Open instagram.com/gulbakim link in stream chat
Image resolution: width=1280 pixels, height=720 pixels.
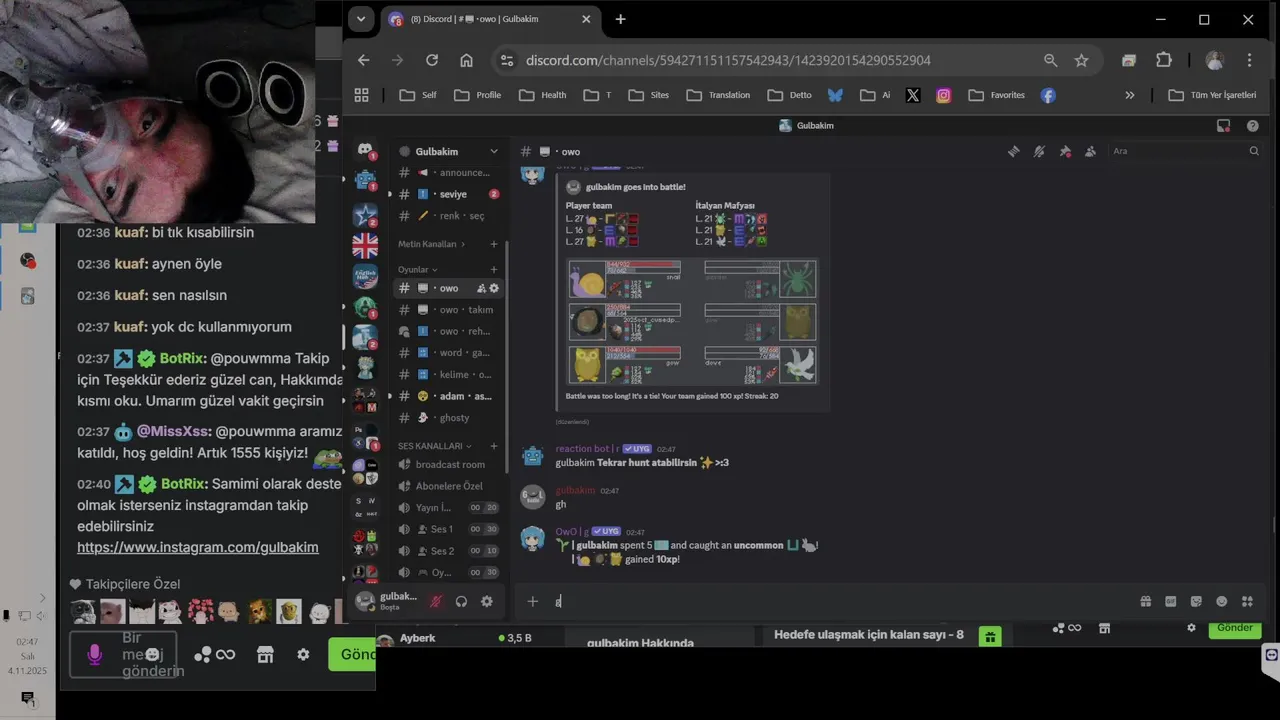click(x=198, y=547)
